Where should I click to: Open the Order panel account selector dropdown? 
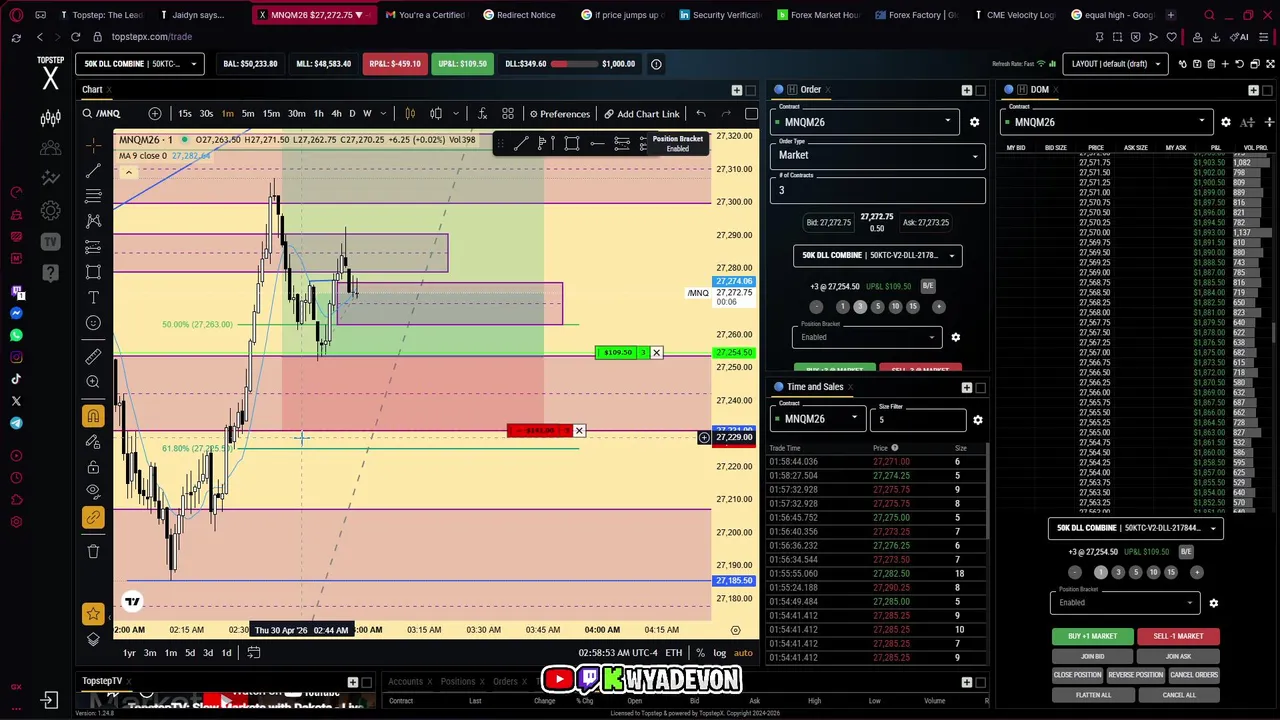(x=878, y=255)
